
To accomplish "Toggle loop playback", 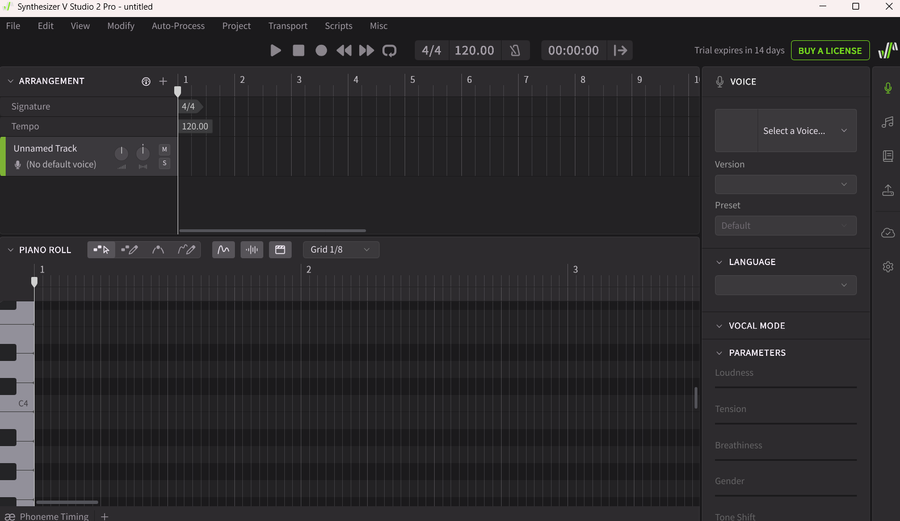I will (x=389, y=50).
